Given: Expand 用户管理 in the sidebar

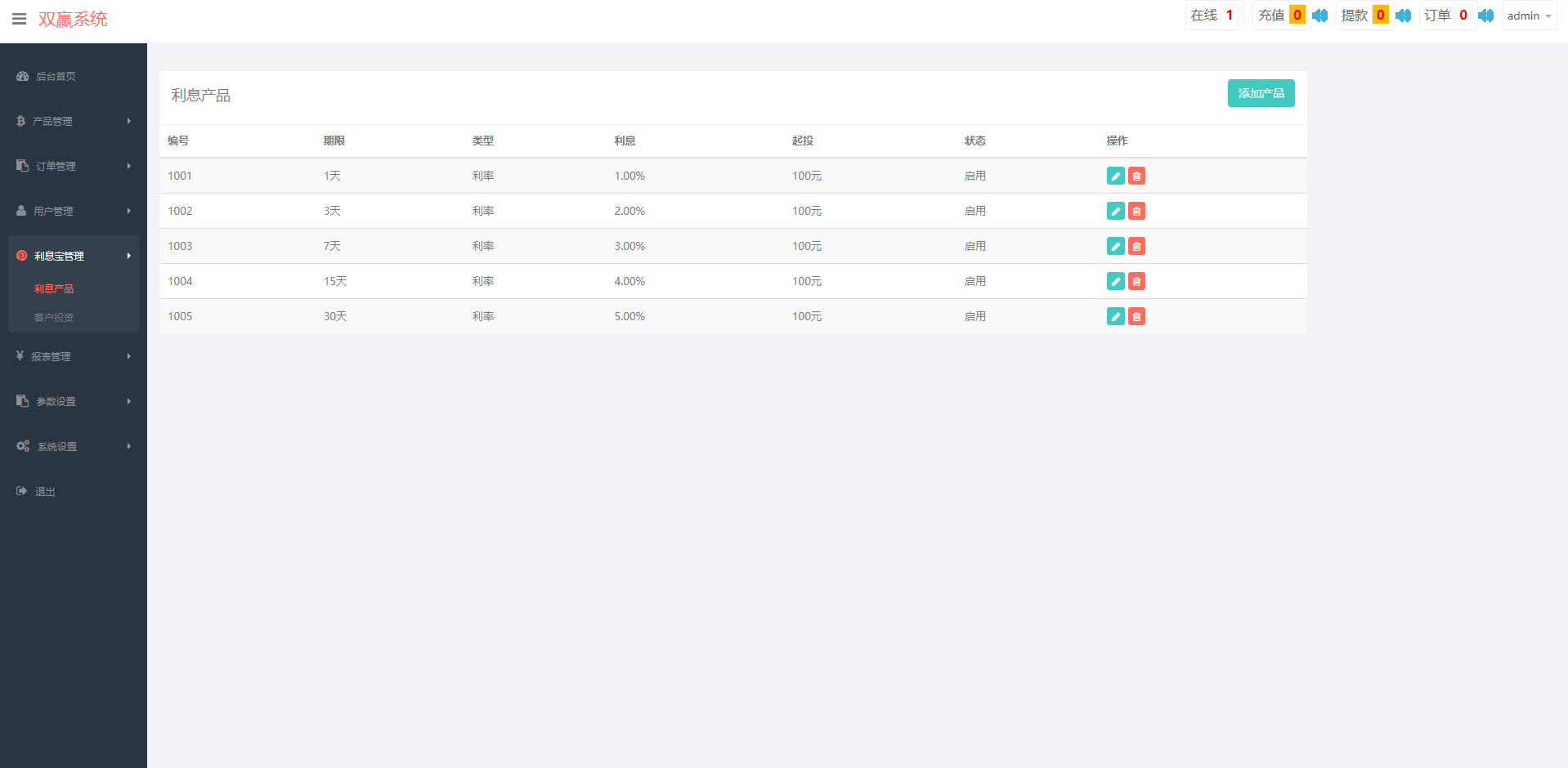Looking at the screenshot, I should point(74,211).
